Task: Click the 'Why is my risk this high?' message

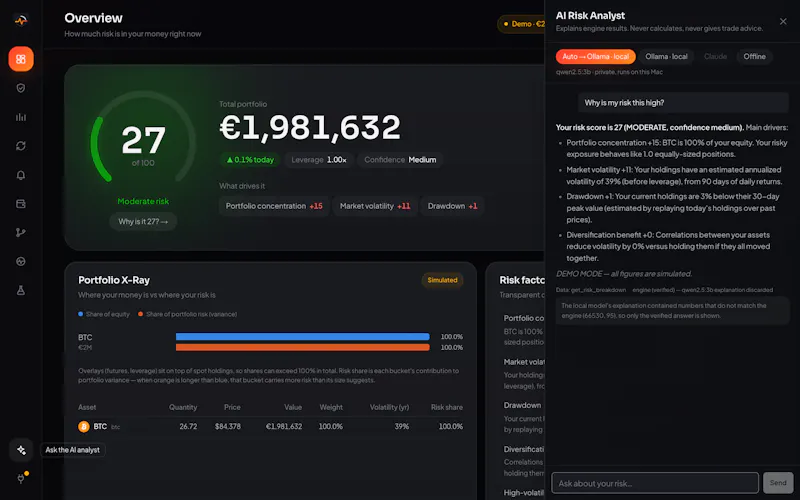Action: [x=683, y=103]
